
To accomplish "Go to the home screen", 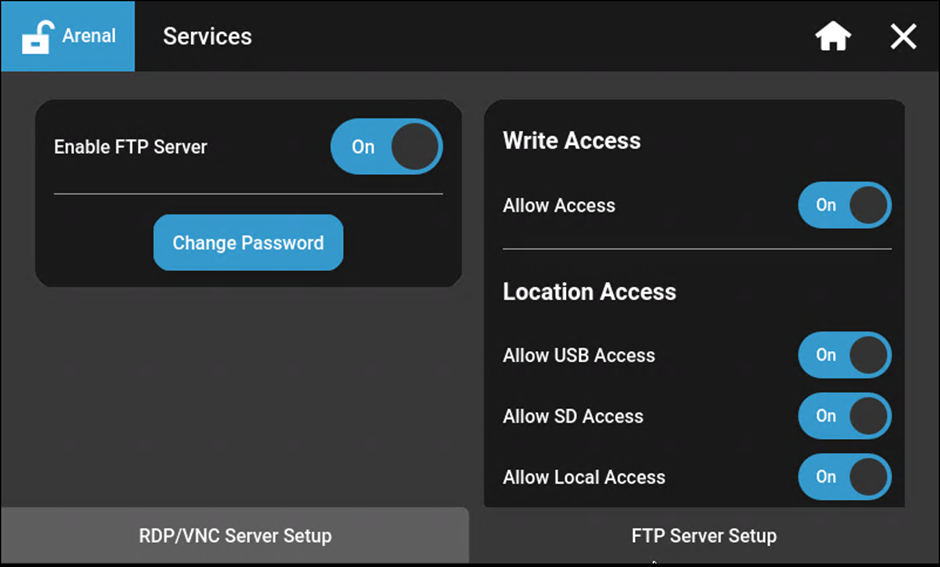I will click(833, 37).
